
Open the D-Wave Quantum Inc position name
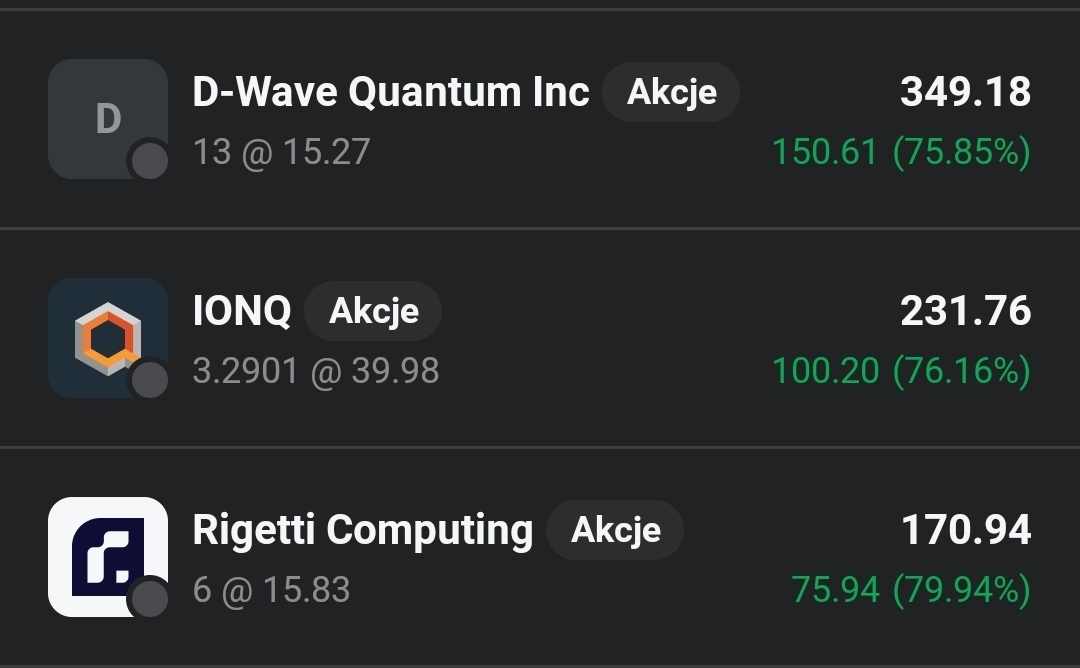391,92
